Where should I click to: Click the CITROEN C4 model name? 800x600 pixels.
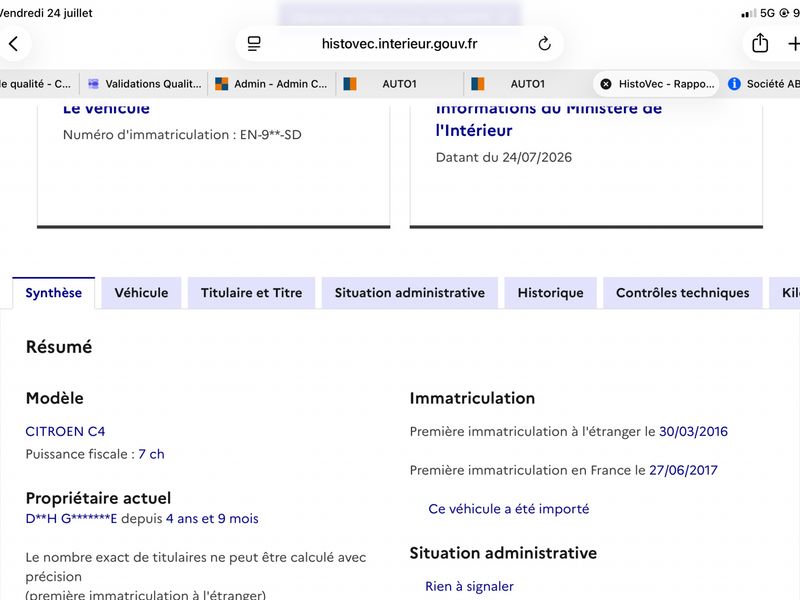pyautogui.click(x=65, y=432)
